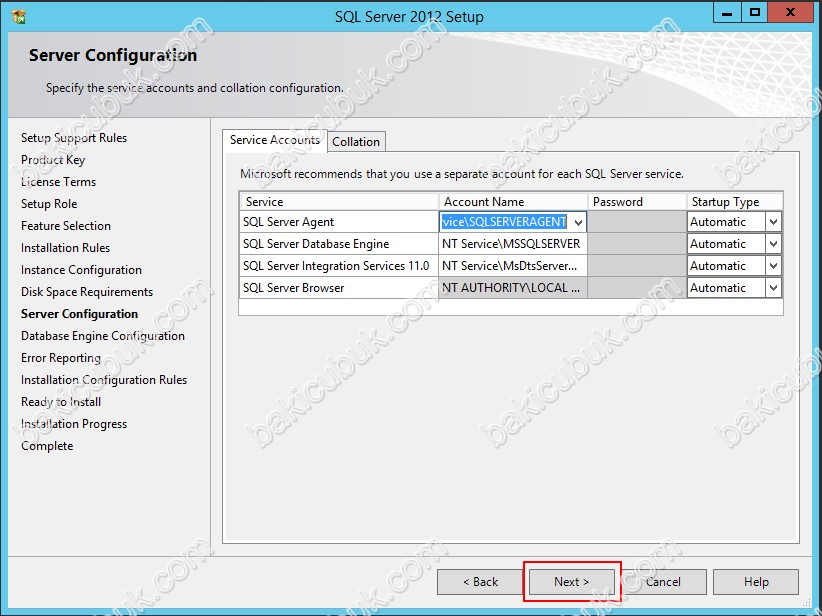This screenshot has width=822, height=616.
Task: Click Database Engine Configuration step in sidebar
Action: [103, 336]
